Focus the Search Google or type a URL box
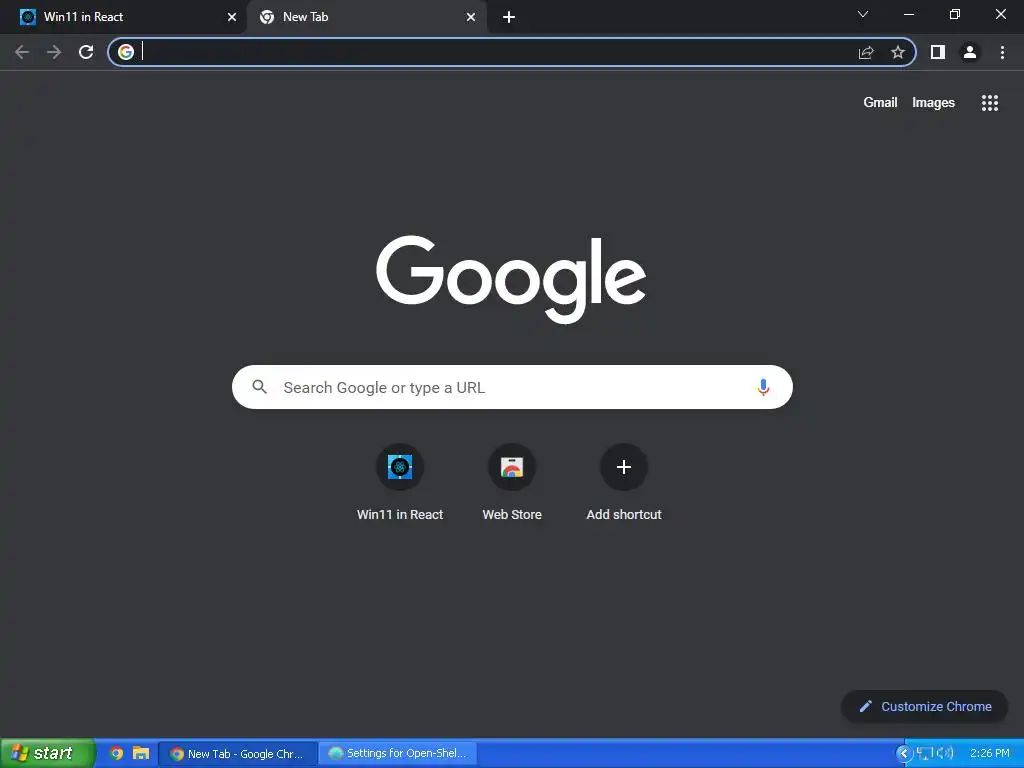Screen dimensions: 1024x768 coord(512,387)
